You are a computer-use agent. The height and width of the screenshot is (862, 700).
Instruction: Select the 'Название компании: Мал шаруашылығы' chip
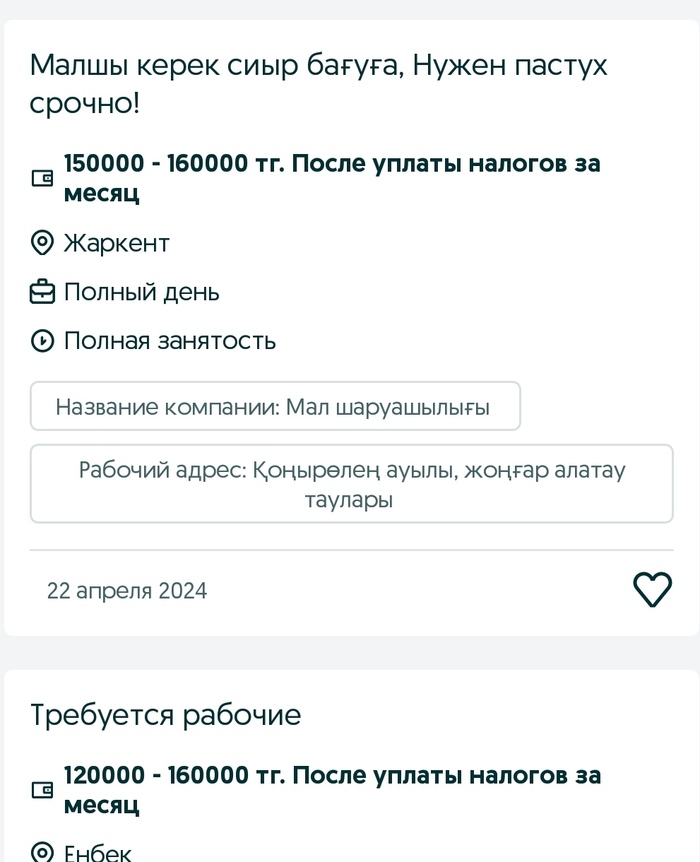(275, 407)
